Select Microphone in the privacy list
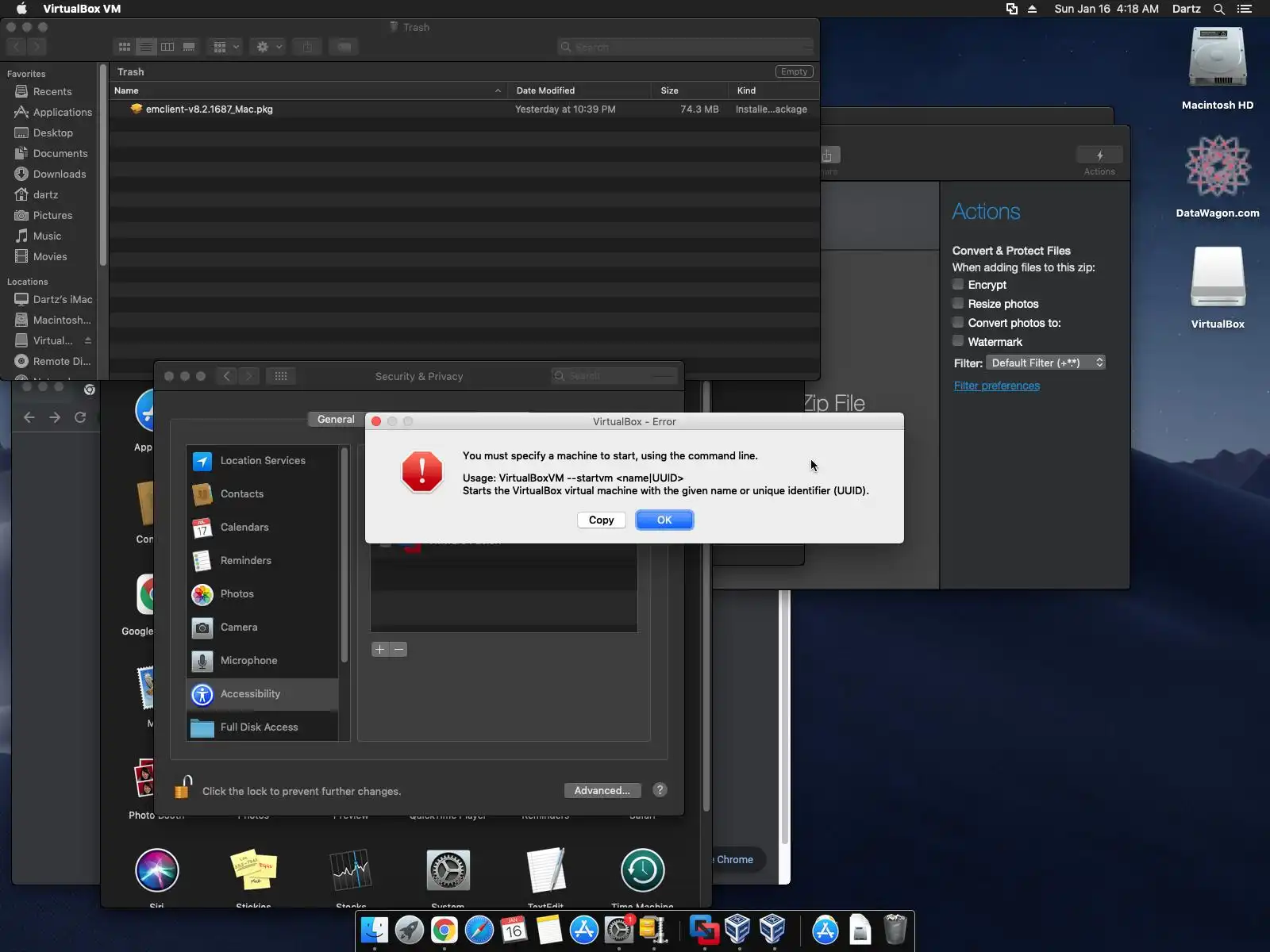1270x952 pixels. [x=263, y=661]
